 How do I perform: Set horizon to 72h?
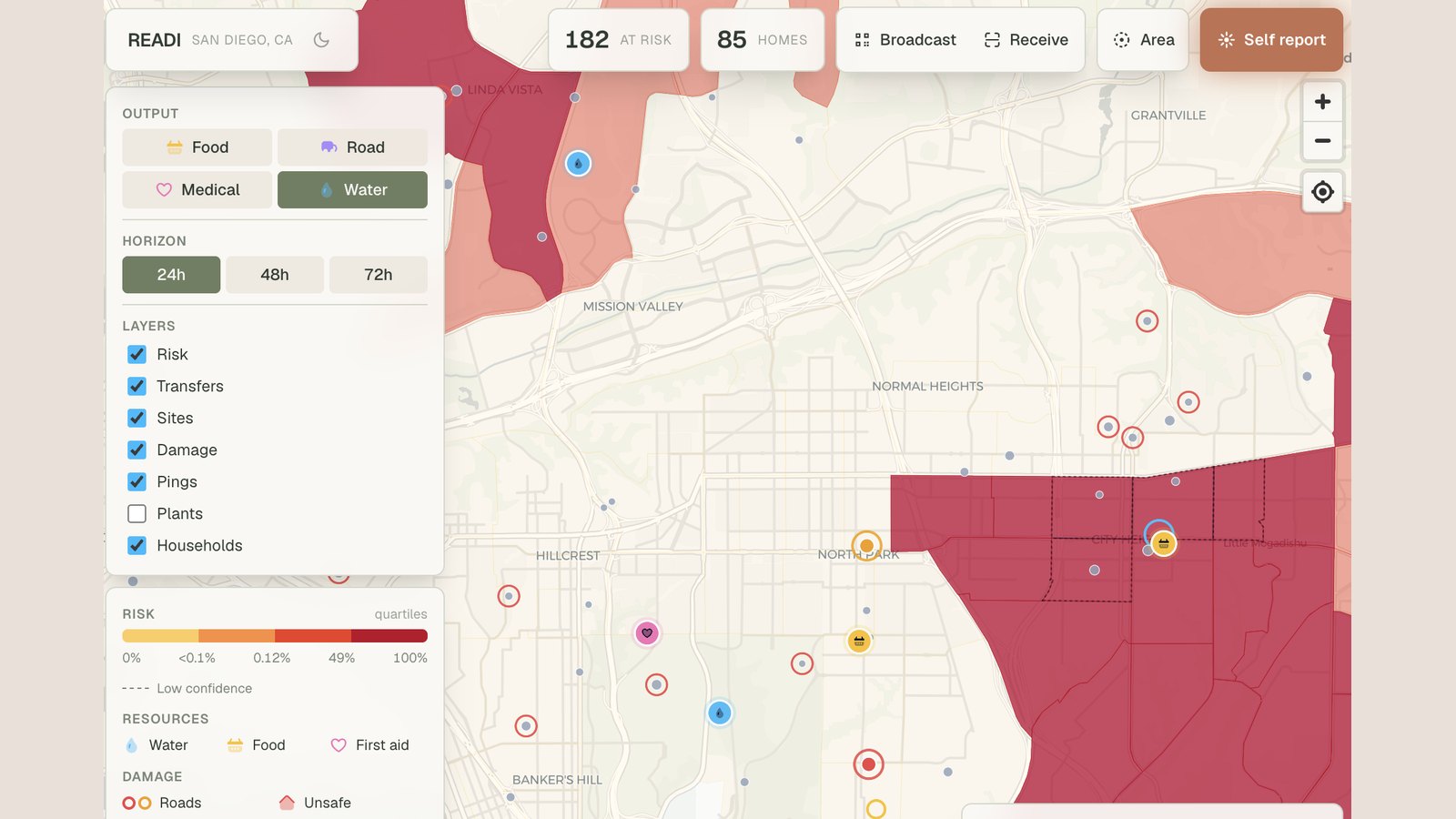379,275
